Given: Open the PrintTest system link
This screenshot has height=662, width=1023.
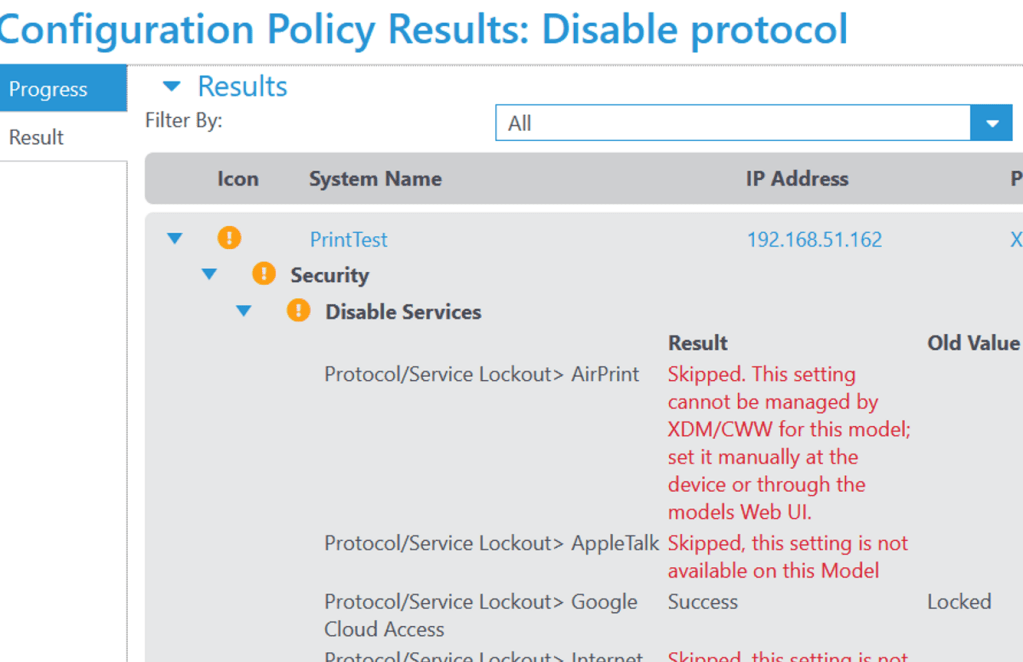Looking at the screenshot, I should pyautogui.click(x=348, y=240).
